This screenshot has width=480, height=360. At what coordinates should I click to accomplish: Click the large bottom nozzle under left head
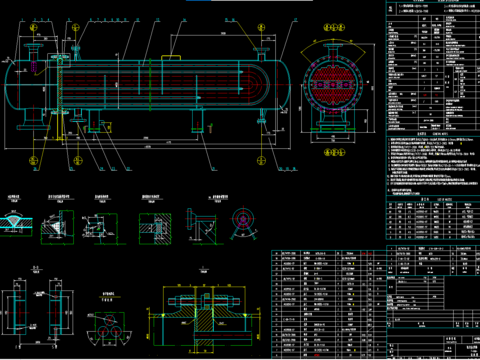[x=32, y=119]
